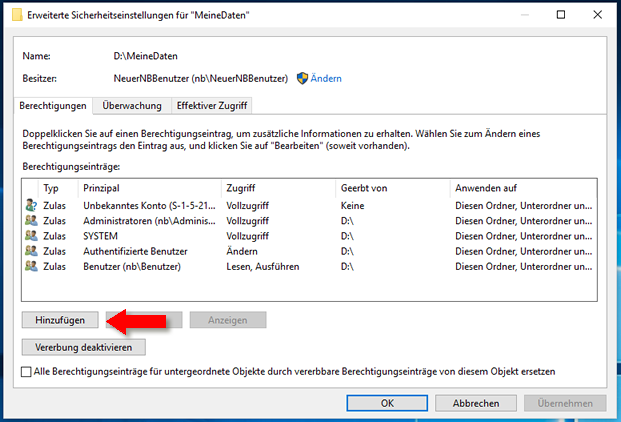
Task: Select the Authentifizierte Benutzer group icon
Action: pyautogui.click(x=30, y=251)
